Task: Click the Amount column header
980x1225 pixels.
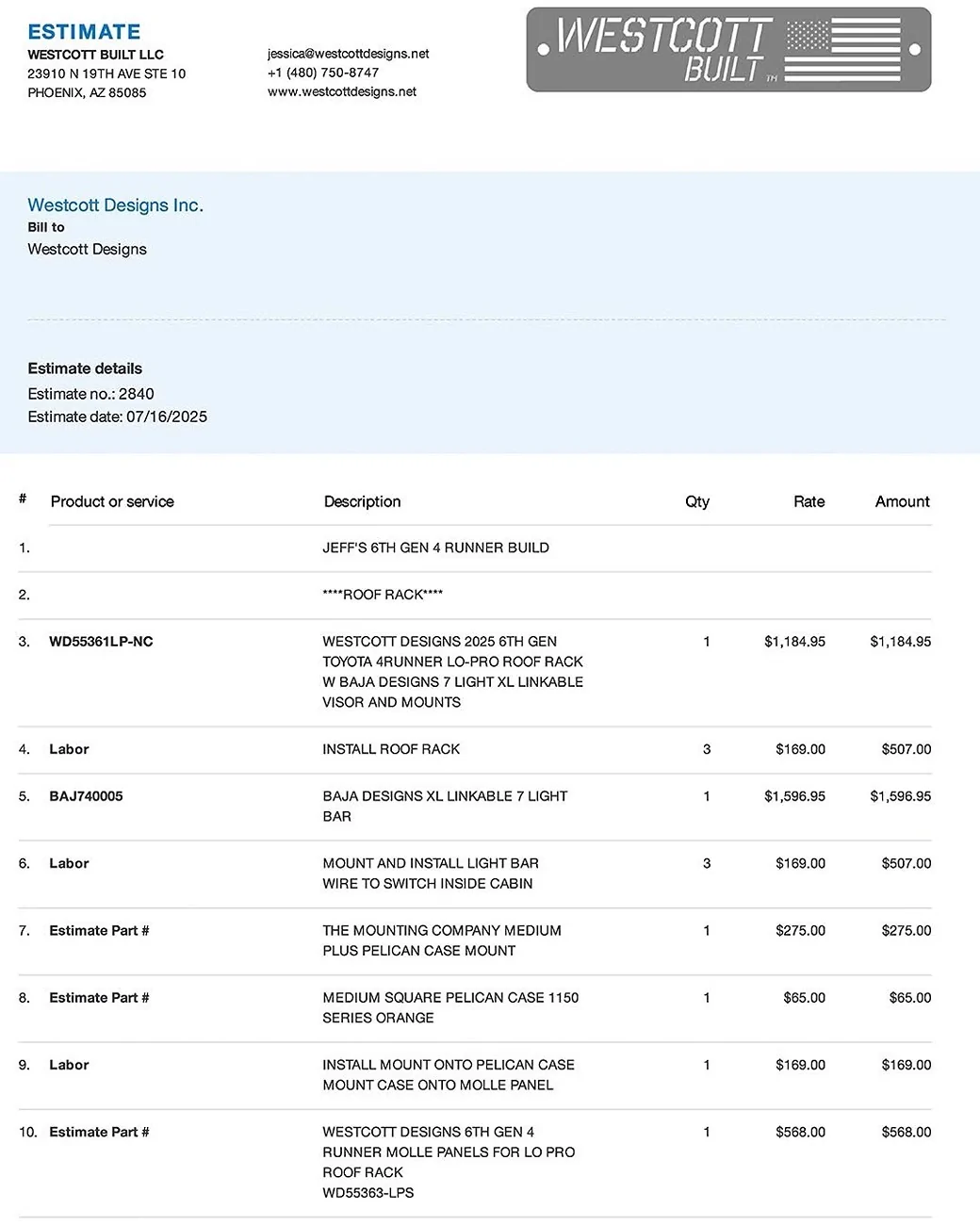Action: click(x=902, y=501)
